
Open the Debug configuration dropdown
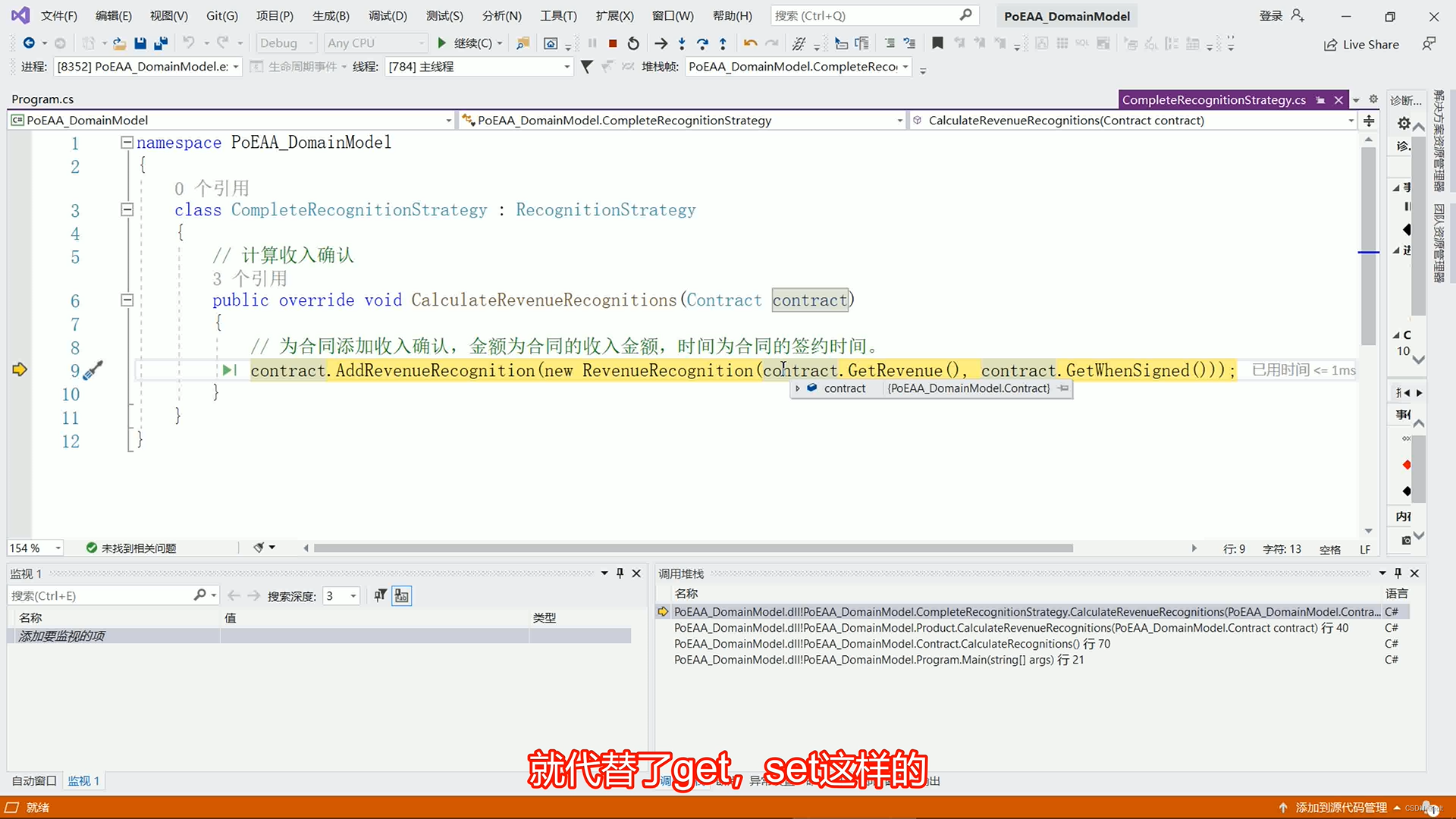tap(286, 43)
